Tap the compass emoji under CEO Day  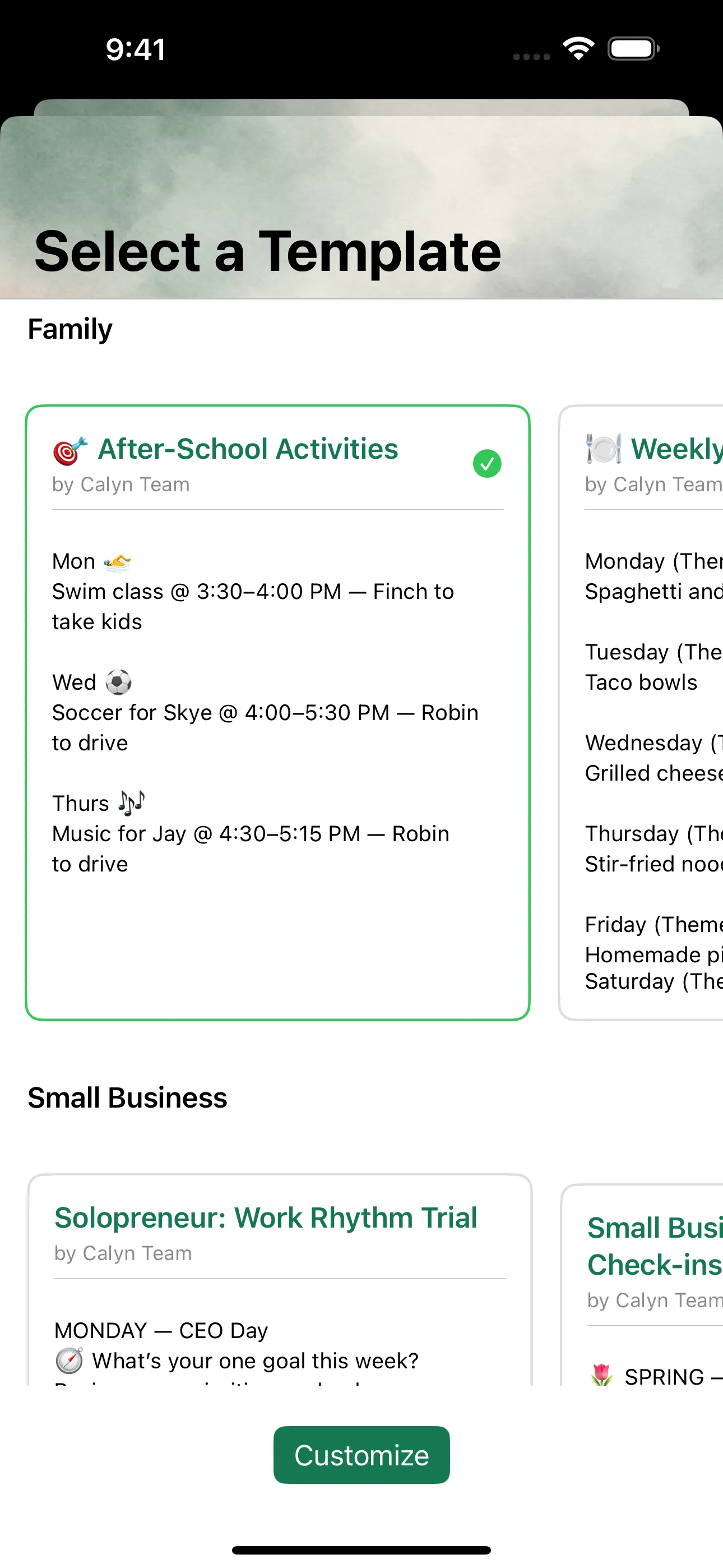(x=69, y=1361)
